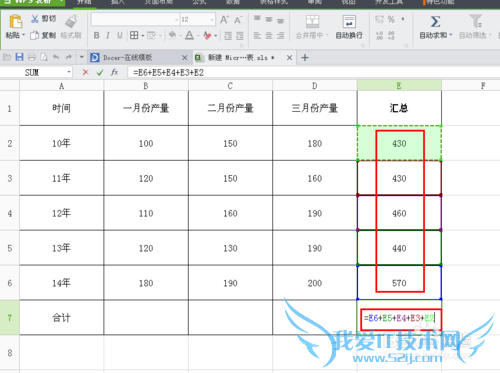
Task: Open the Name Box SUM dropdown arrow
Action: [x=68, y=72]
